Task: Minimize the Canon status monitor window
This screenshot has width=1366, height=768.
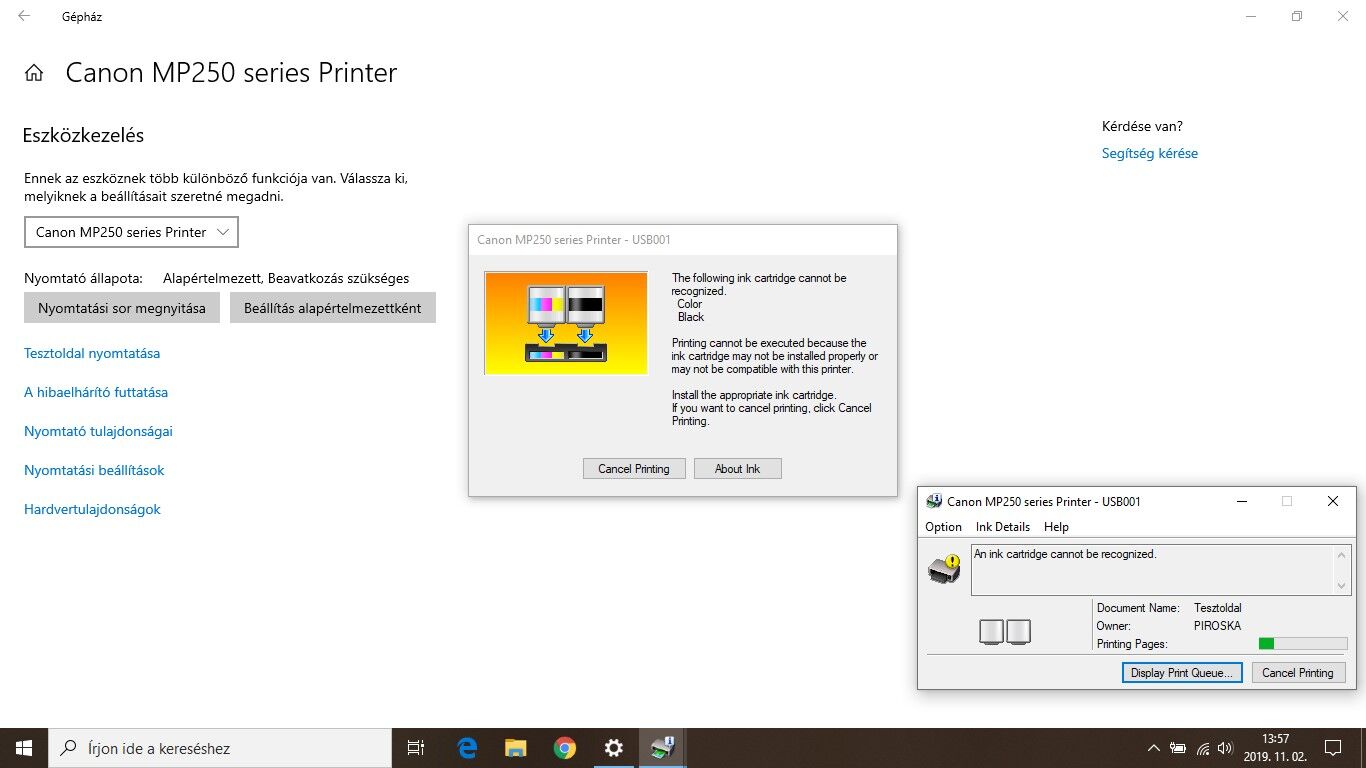Action: coord(1241,501)
